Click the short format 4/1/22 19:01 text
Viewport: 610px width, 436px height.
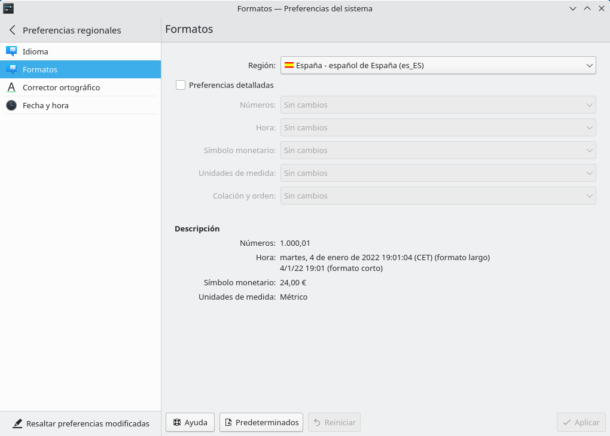[331, 268]
